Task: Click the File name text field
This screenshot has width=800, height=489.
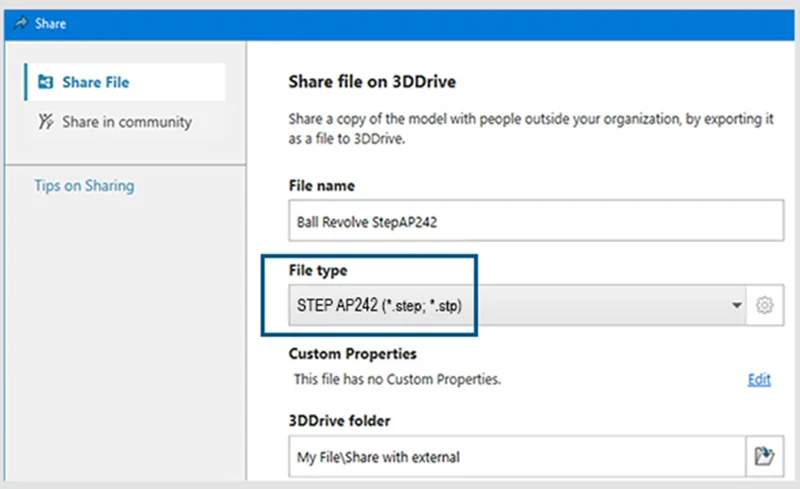Action: [535, 222]
